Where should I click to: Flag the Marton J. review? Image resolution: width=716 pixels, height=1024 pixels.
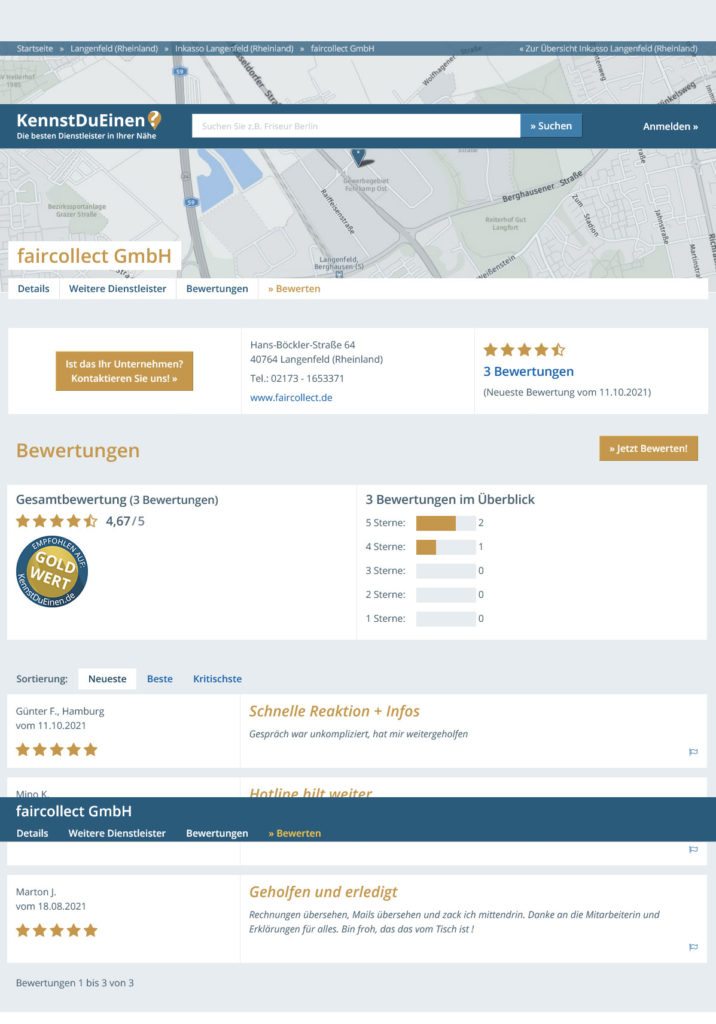pos(693,947)
